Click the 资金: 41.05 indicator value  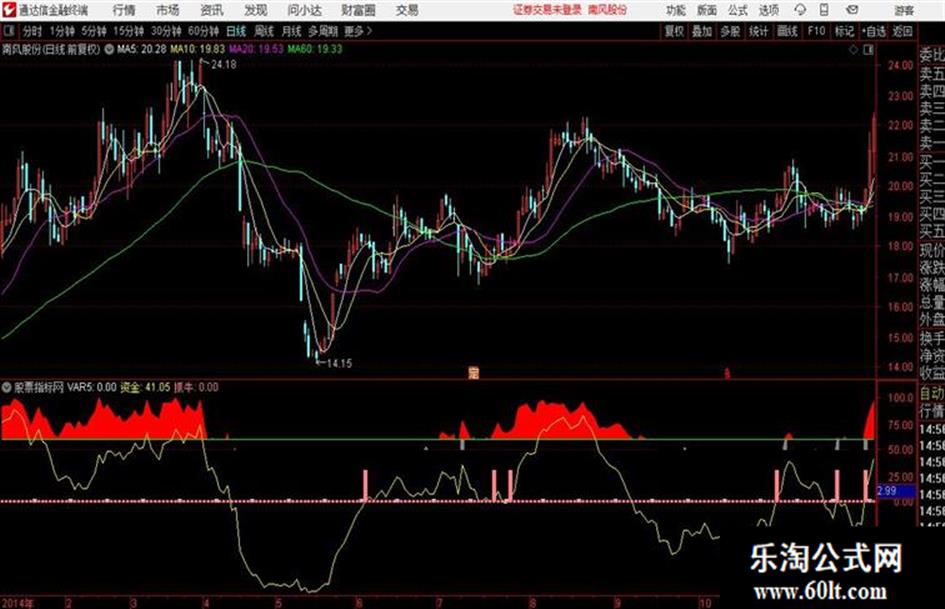pyautogui.click(x=145, y=387)
